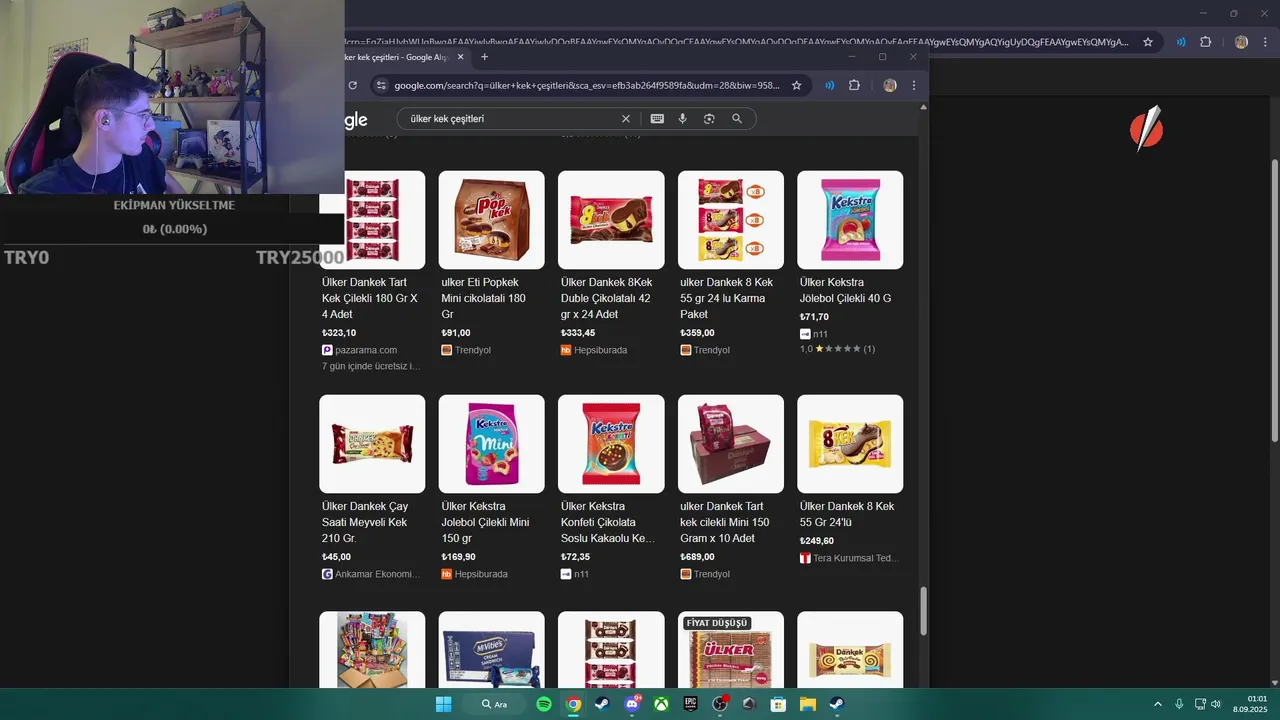Click EKİPMAN YÜKSELTME goal progress bar
The image size is (1280, 720).
[x=174, y=229]
